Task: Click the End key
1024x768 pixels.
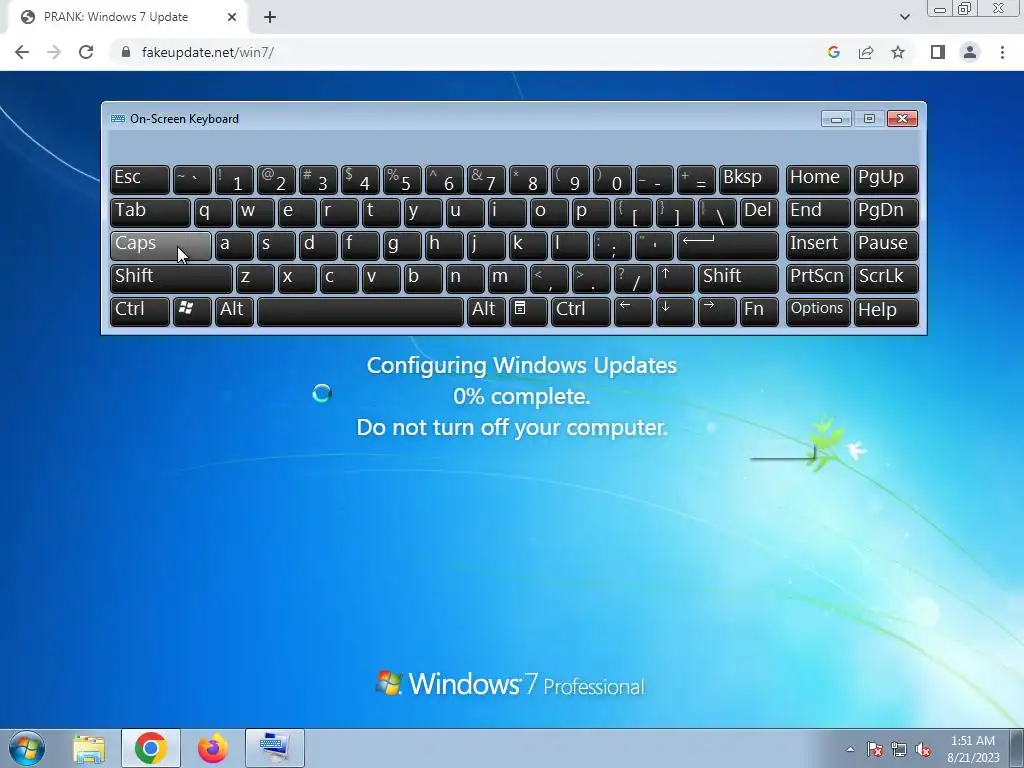Action: point(818,212)
